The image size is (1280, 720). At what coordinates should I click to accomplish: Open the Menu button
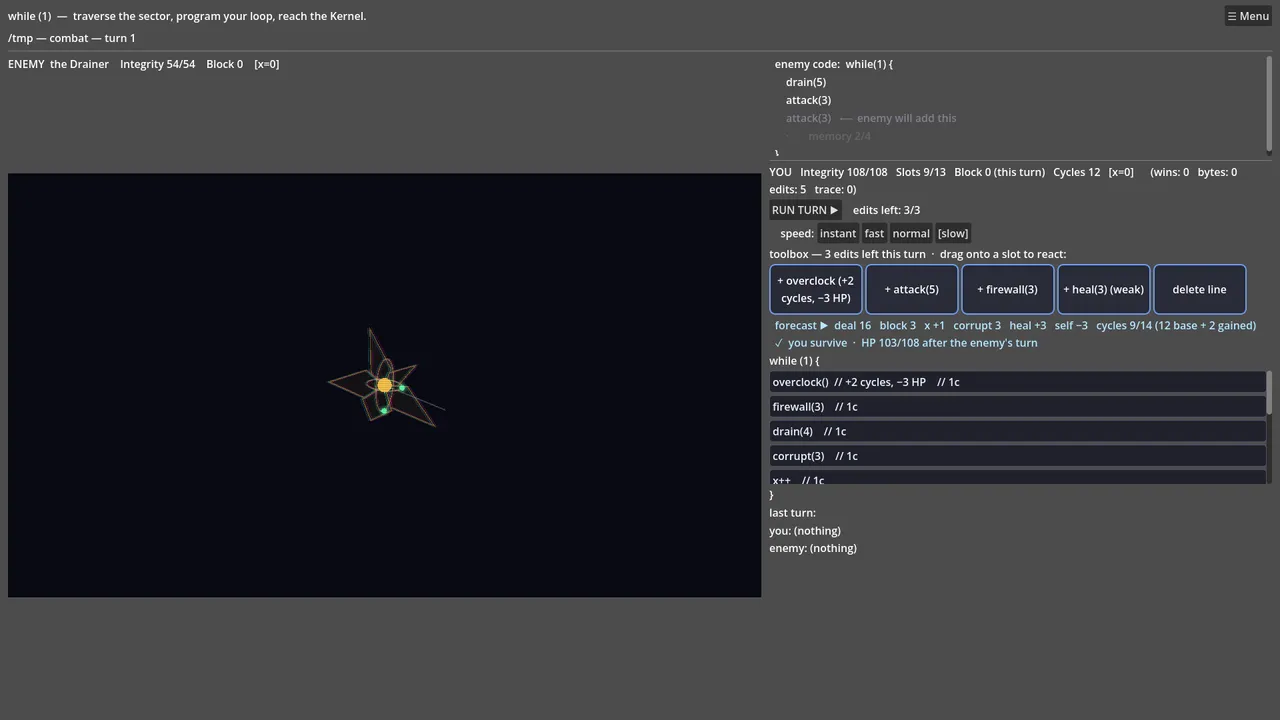pos(1248,16)
